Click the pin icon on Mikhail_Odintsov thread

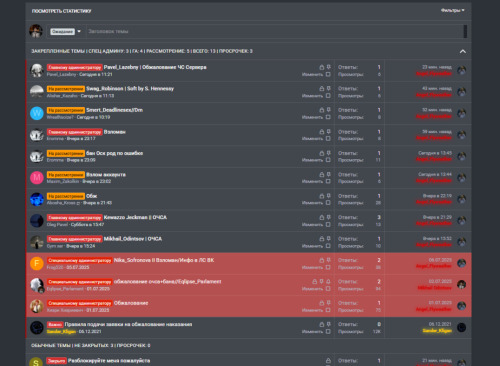[329, 239]
